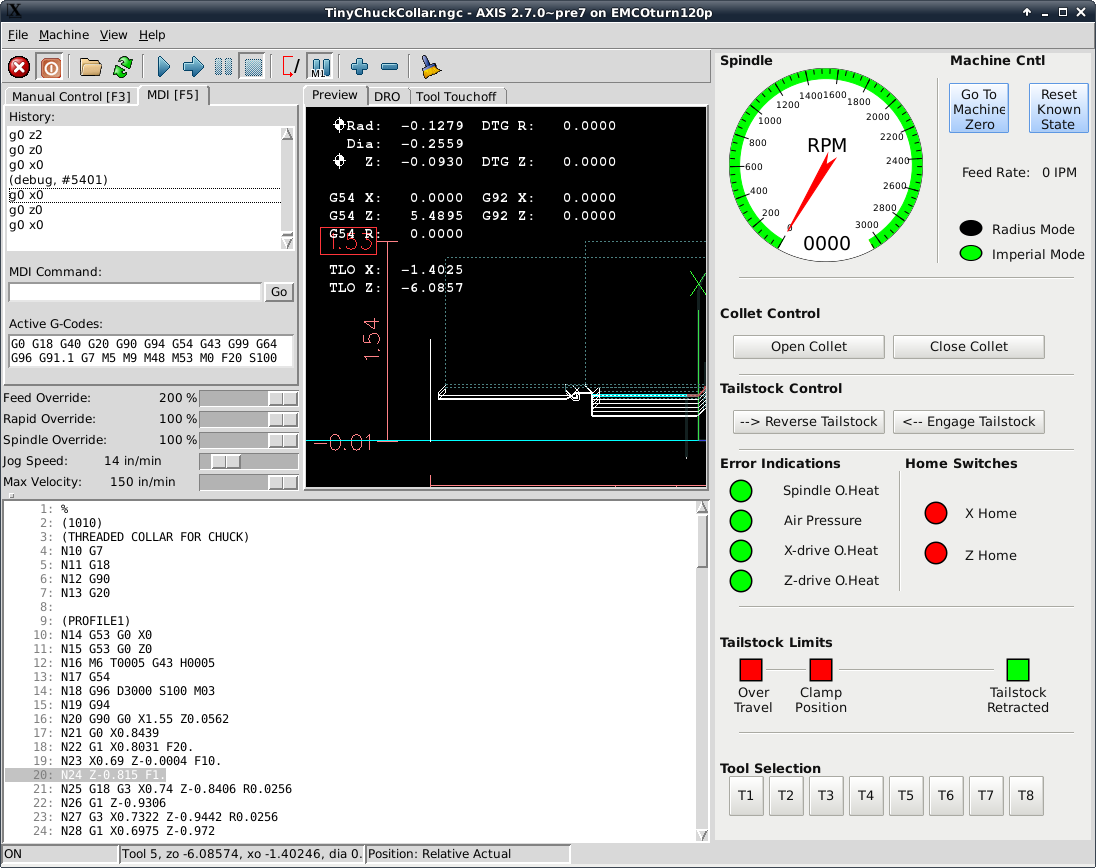Select tool T2
Viewport: 1096px width, 868px height.
[x=786, y=795]
